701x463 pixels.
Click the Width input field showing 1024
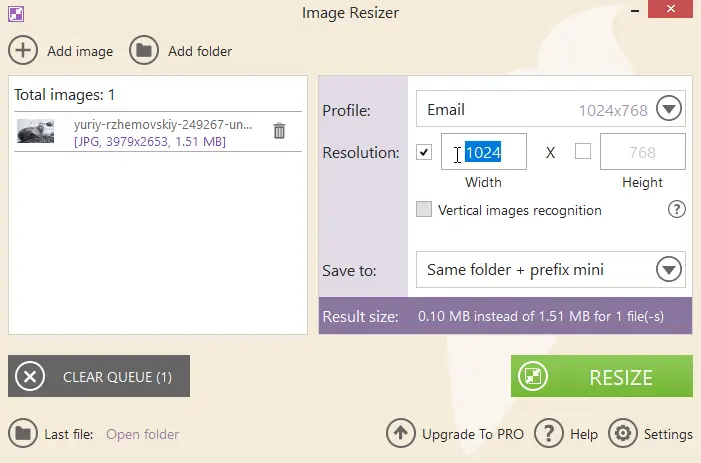point(484,152)
